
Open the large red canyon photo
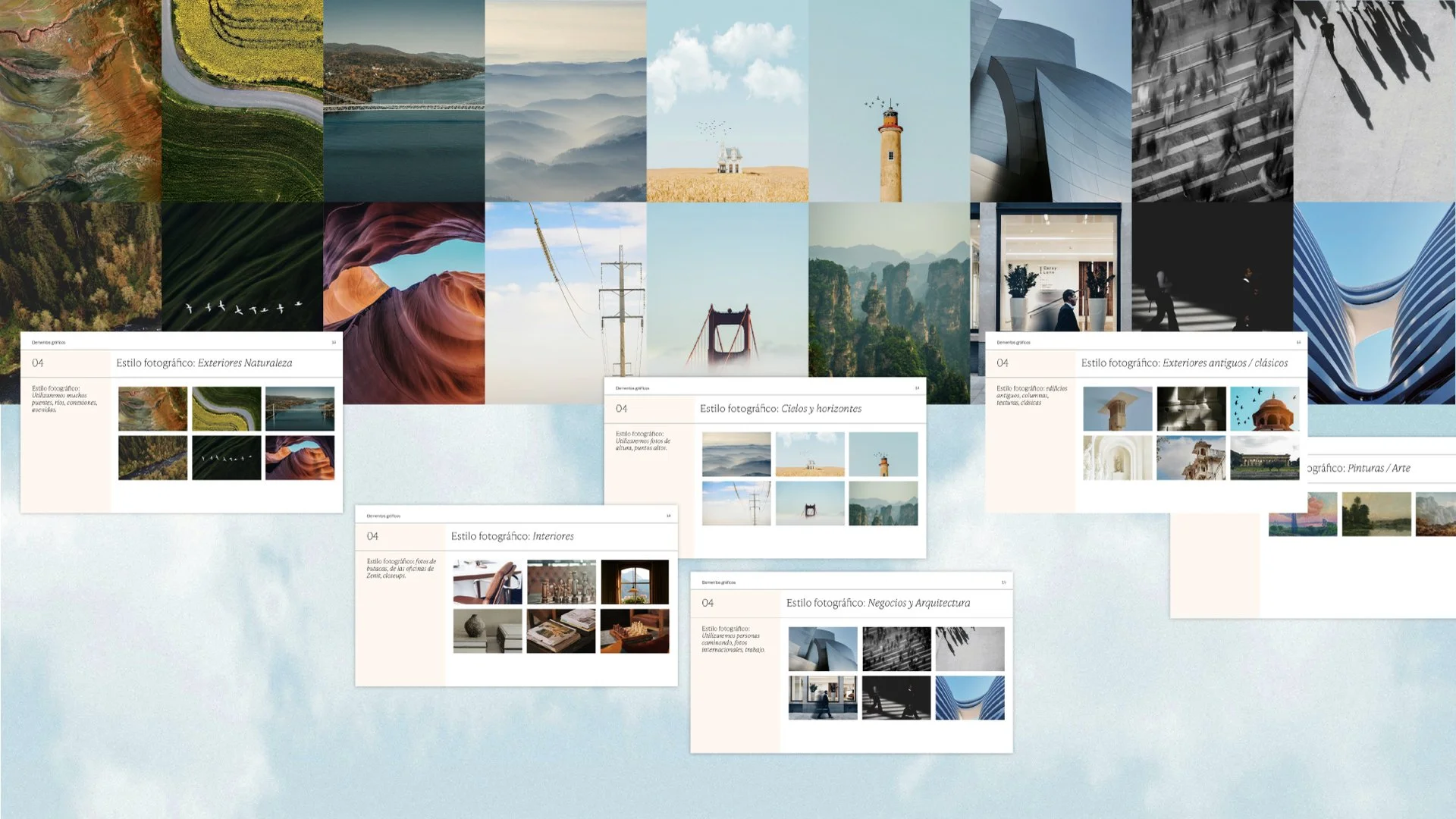point(404,303)
